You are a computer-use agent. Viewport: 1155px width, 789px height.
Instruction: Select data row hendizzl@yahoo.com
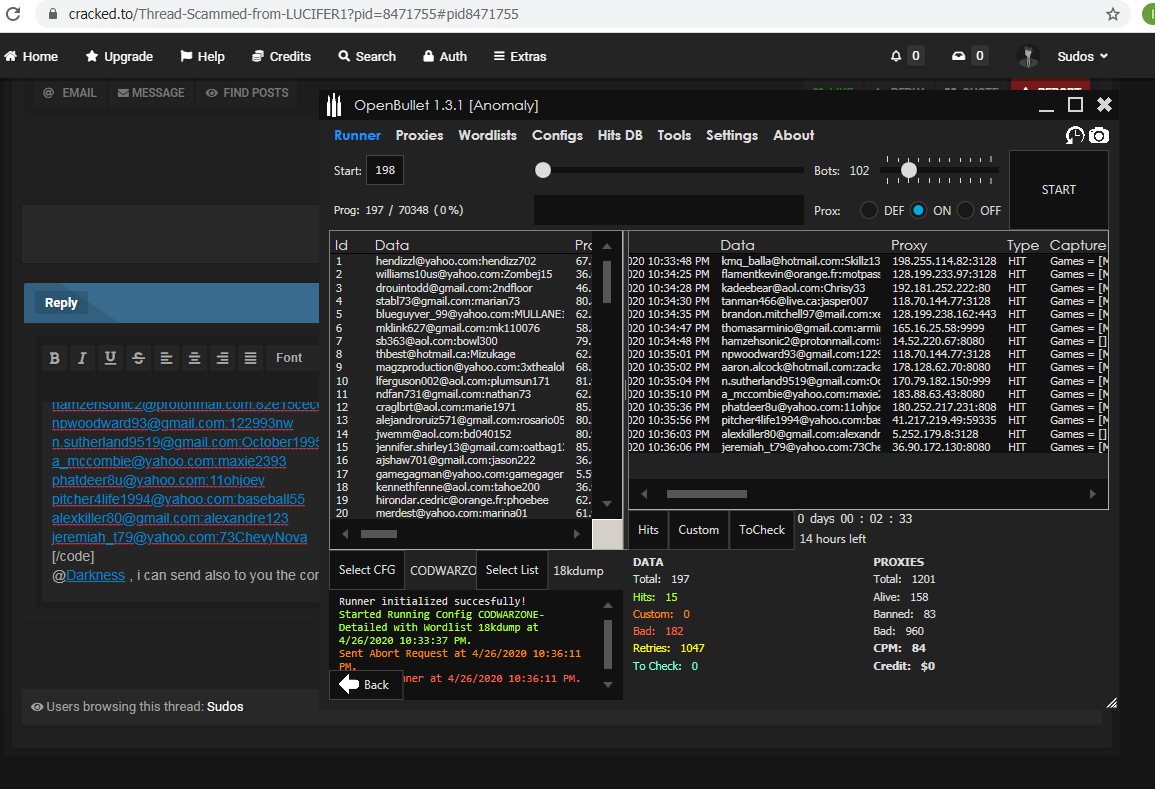coord(463,261)
